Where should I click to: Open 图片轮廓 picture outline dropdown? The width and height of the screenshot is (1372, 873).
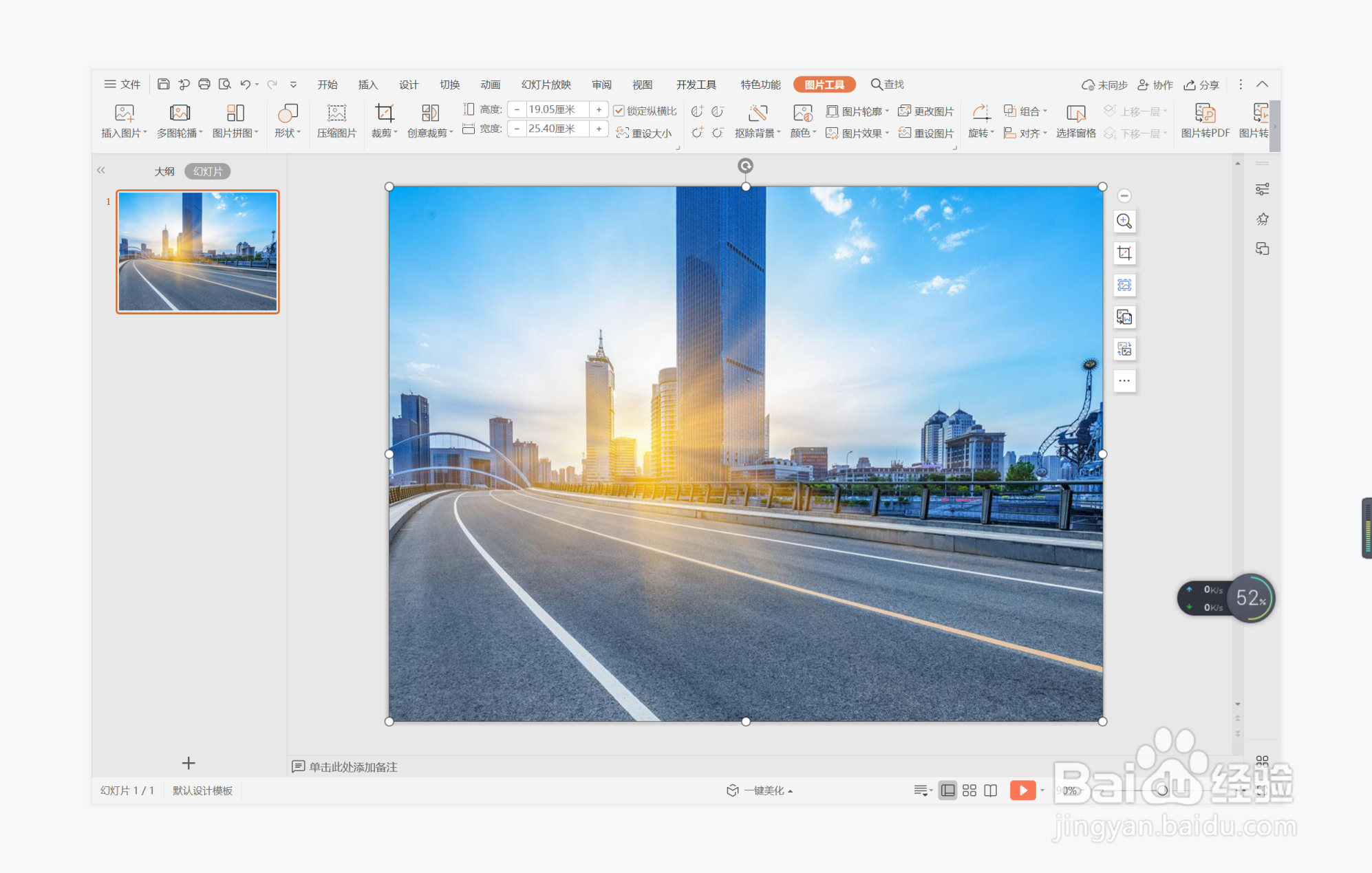click(857, 111)
